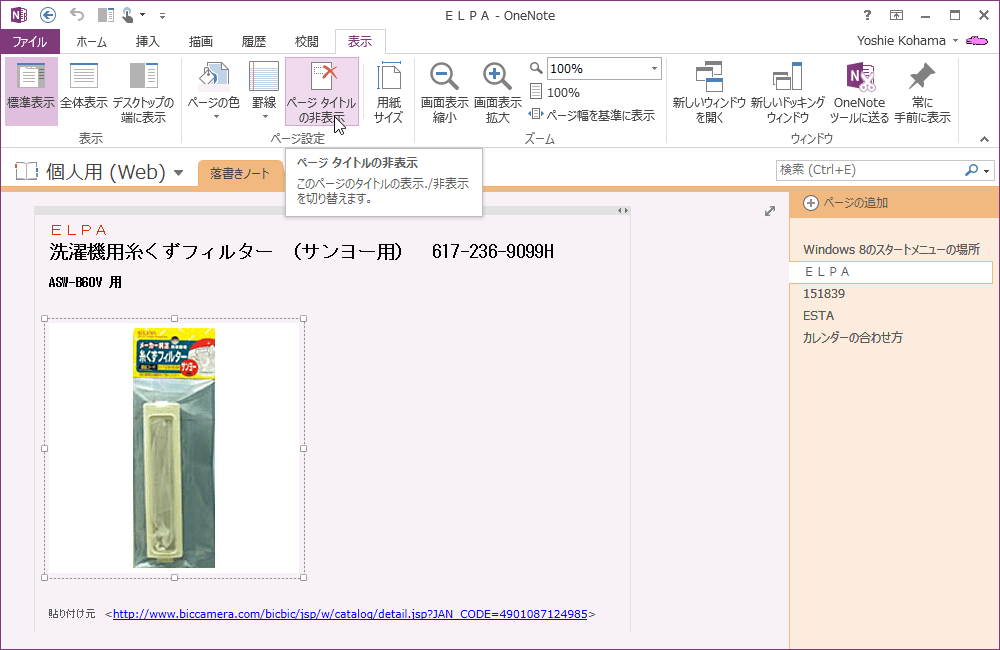Go back with the back arrow button
The width and height of the screenshot is (1000, 650).
(x=48, y=15)
